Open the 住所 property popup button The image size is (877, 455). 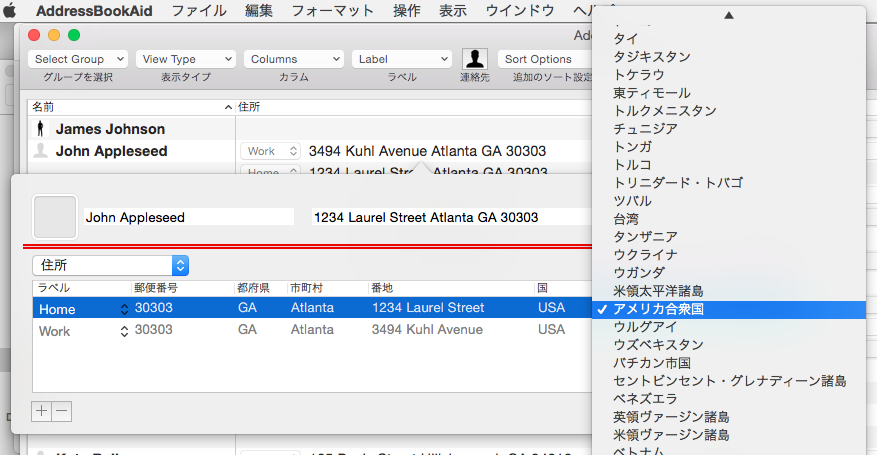(x=111, y=266)
